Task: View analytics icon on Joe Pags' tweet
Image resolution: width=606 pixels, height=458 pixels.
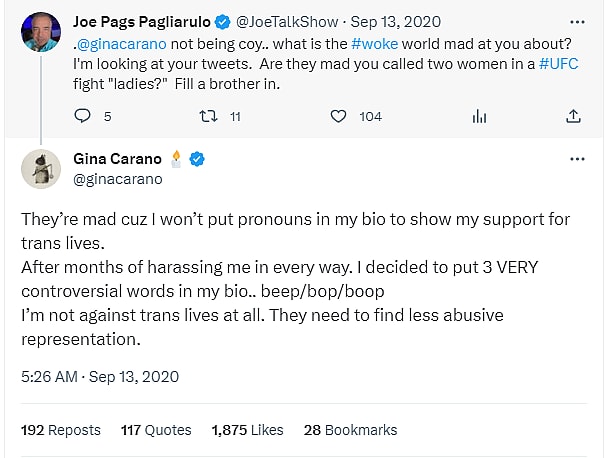Action: [478, 116]
